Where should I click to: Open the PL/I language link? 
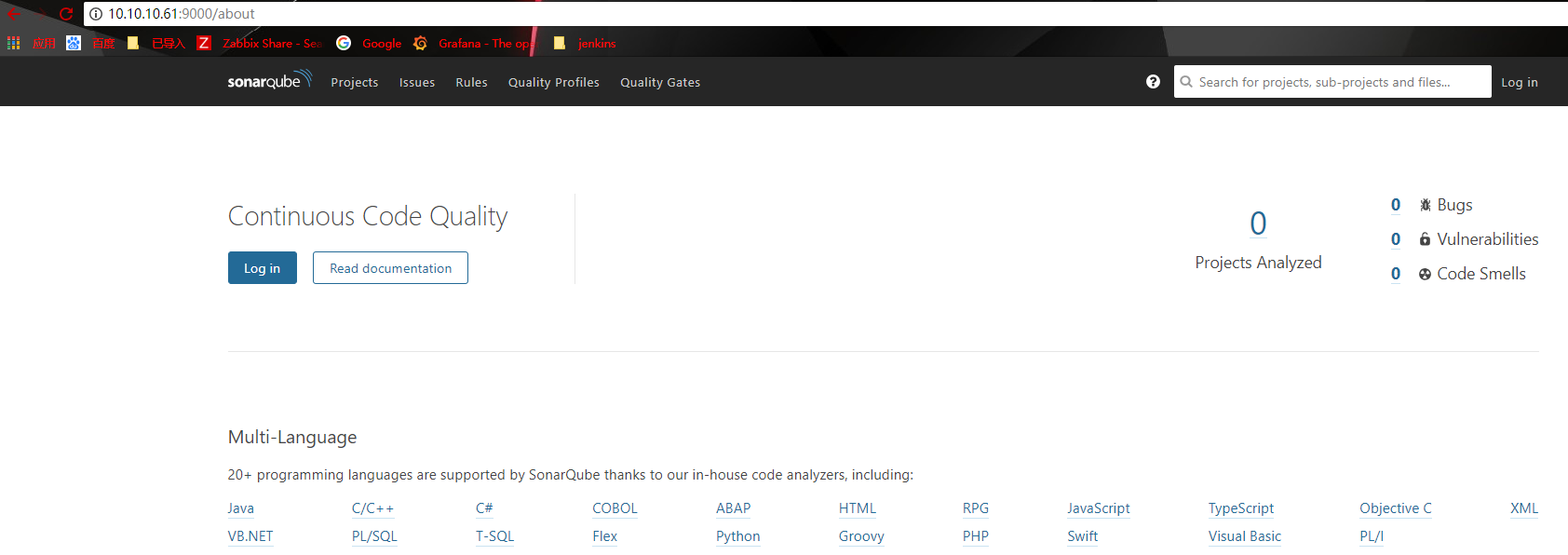point(1372,536)
